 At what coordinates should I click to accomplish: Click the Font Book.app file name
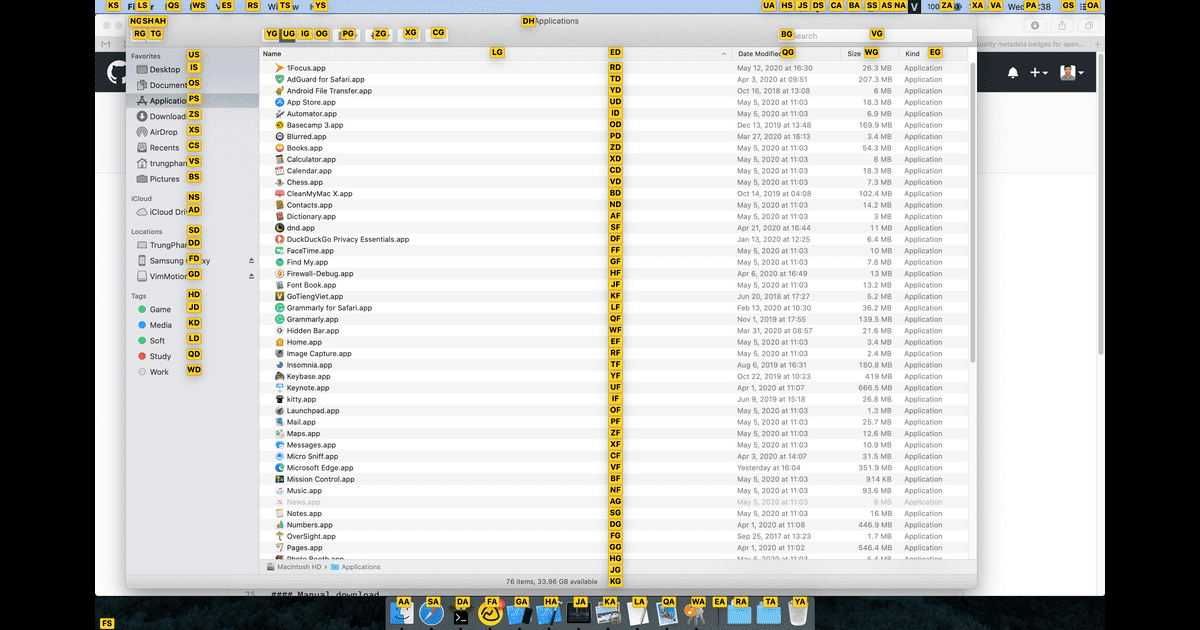[312, 285]
